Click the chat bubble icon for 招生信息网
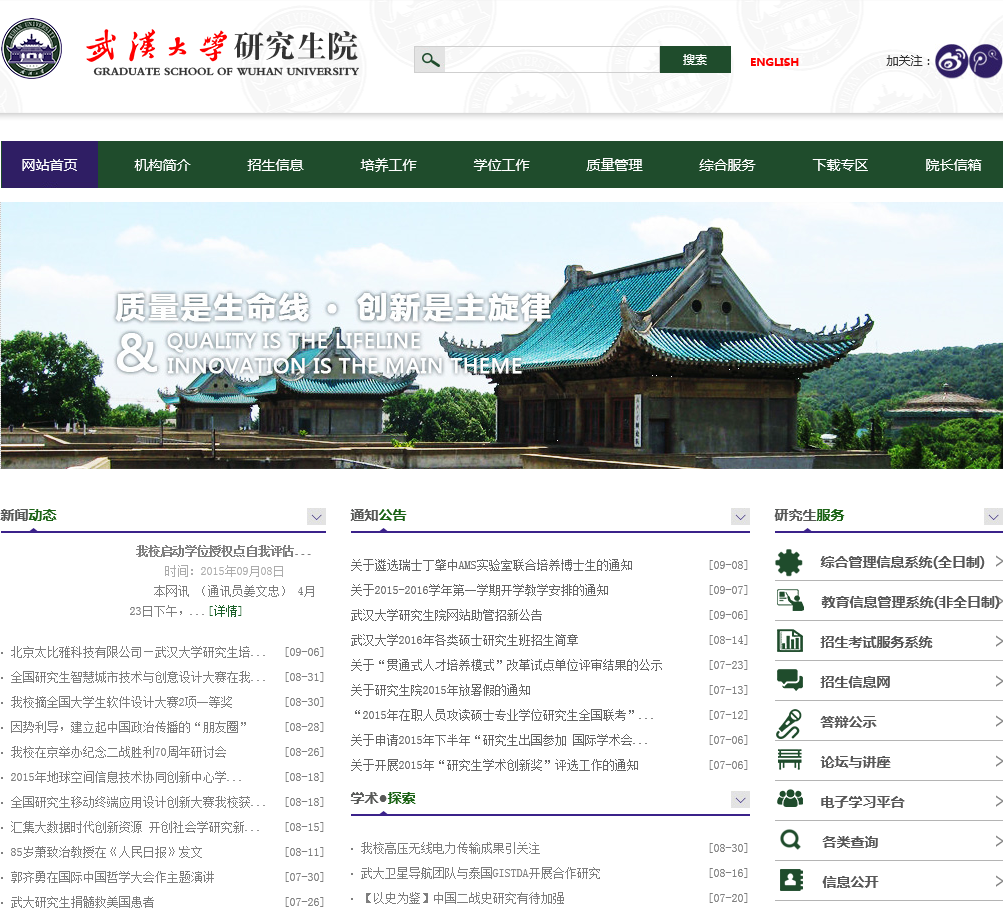The image size is (1003, 912). (x=790, y=680)
